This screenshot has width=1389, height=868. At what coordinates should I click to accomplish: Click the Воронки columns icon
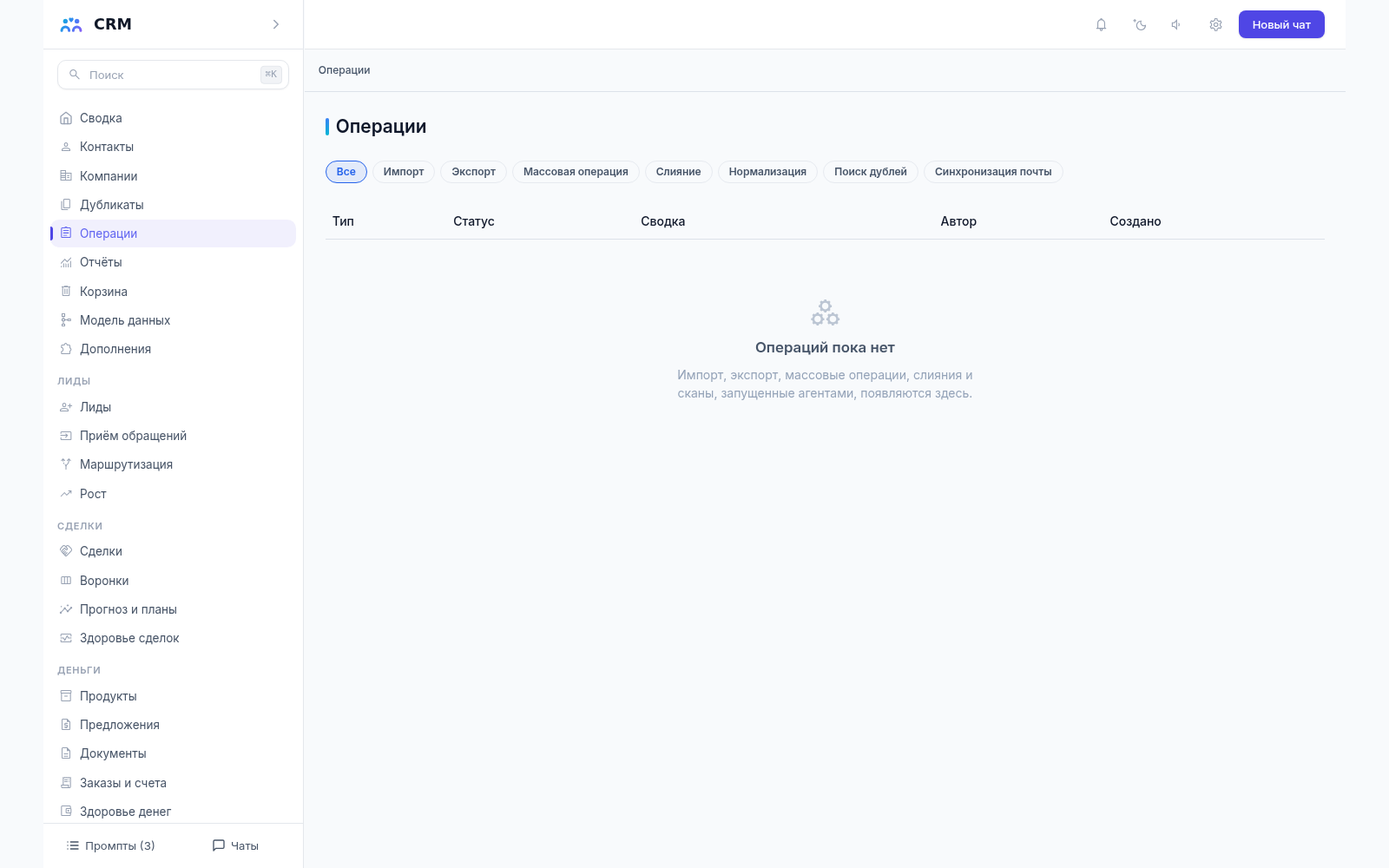coord(66,581)
